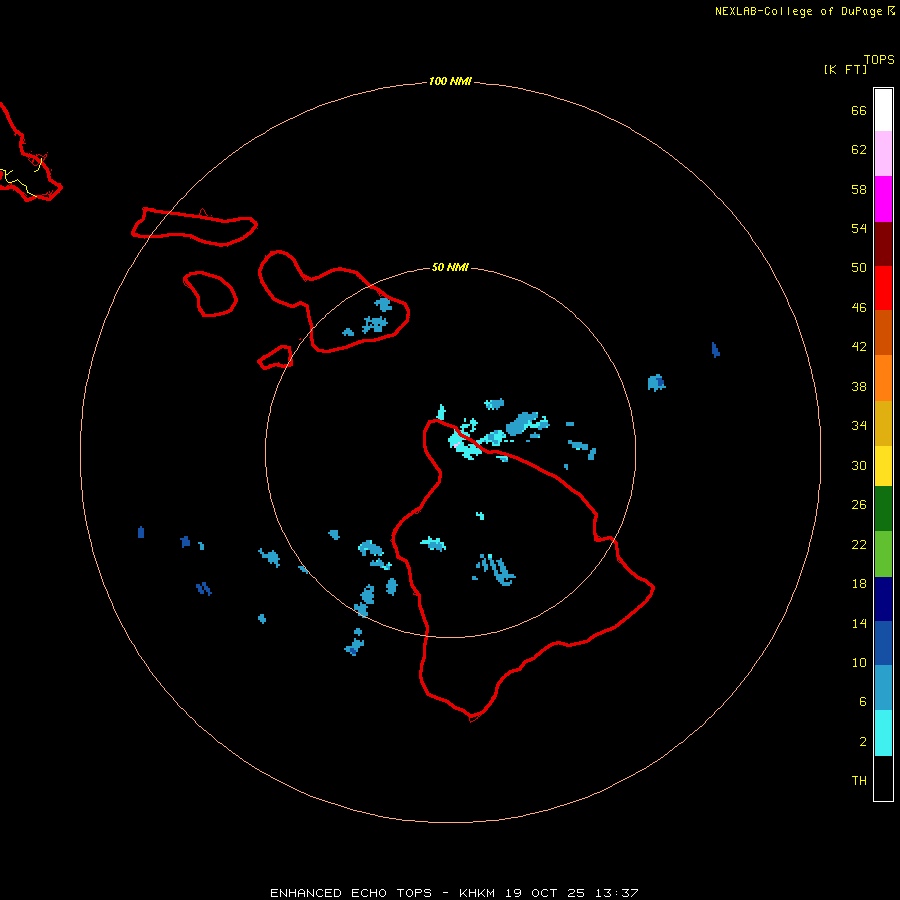This screenshot has height=900, width=900.
Task: Click the navy 14-18 kft legend swatch
Action: click(x=883, y=599)
